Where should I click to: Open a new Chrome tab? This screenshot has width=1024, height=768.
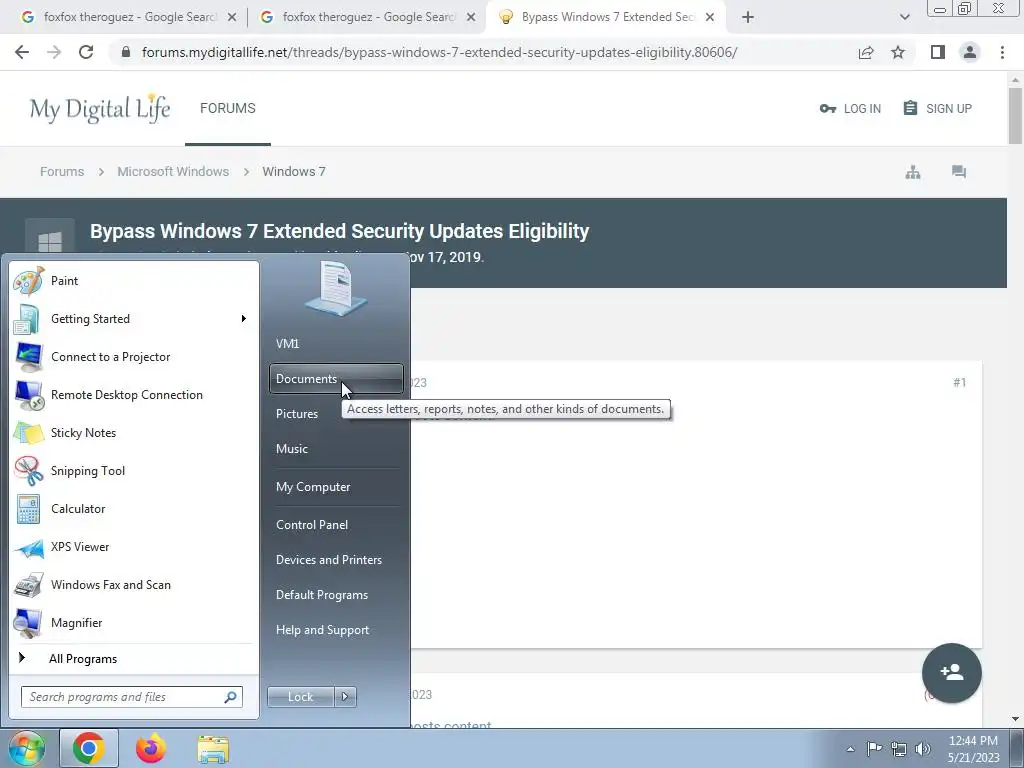(748, 17)
